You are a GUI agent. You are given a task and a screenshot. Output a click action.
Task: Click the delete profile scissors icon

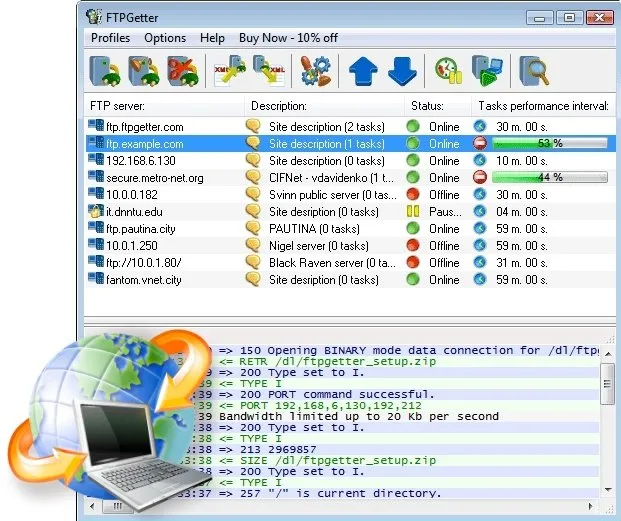[x=183, y=71]
